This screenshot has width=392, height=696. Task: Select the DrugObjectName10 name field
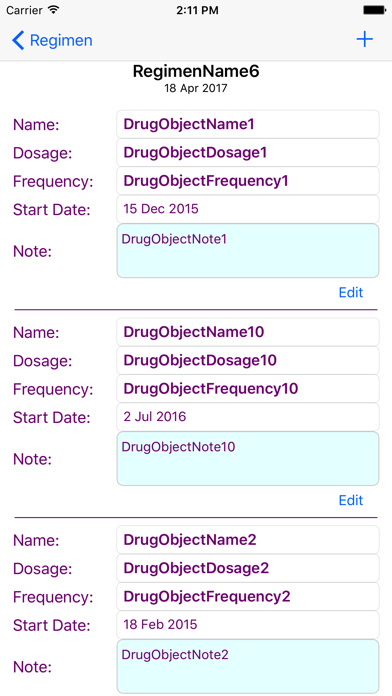(x=248, y=332)
